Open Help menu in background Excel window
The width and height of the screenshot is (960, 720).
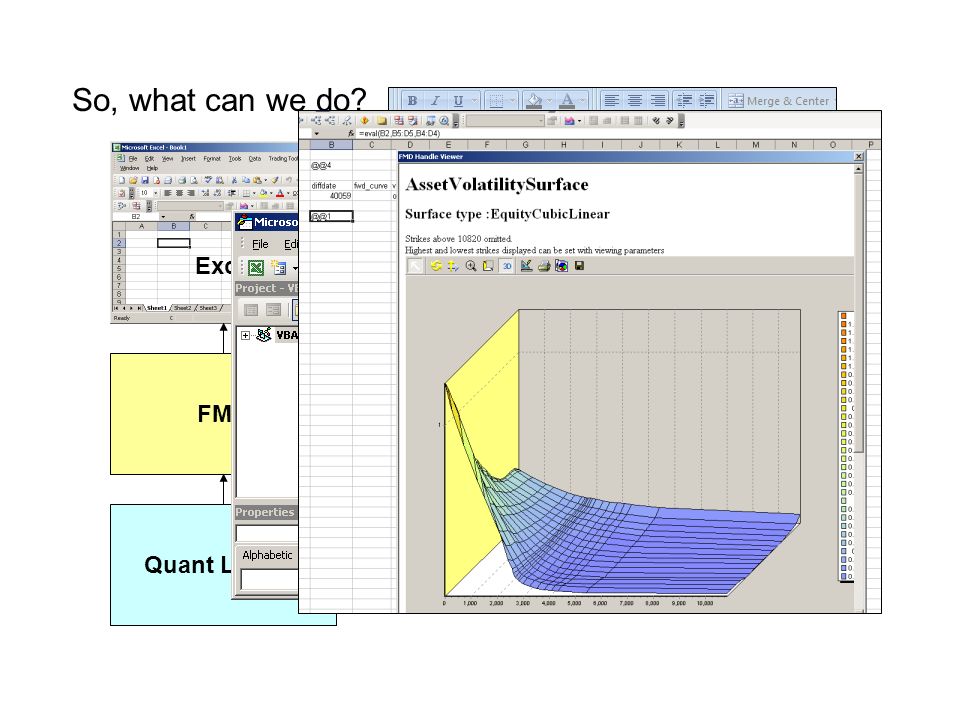tap(152, 168)
